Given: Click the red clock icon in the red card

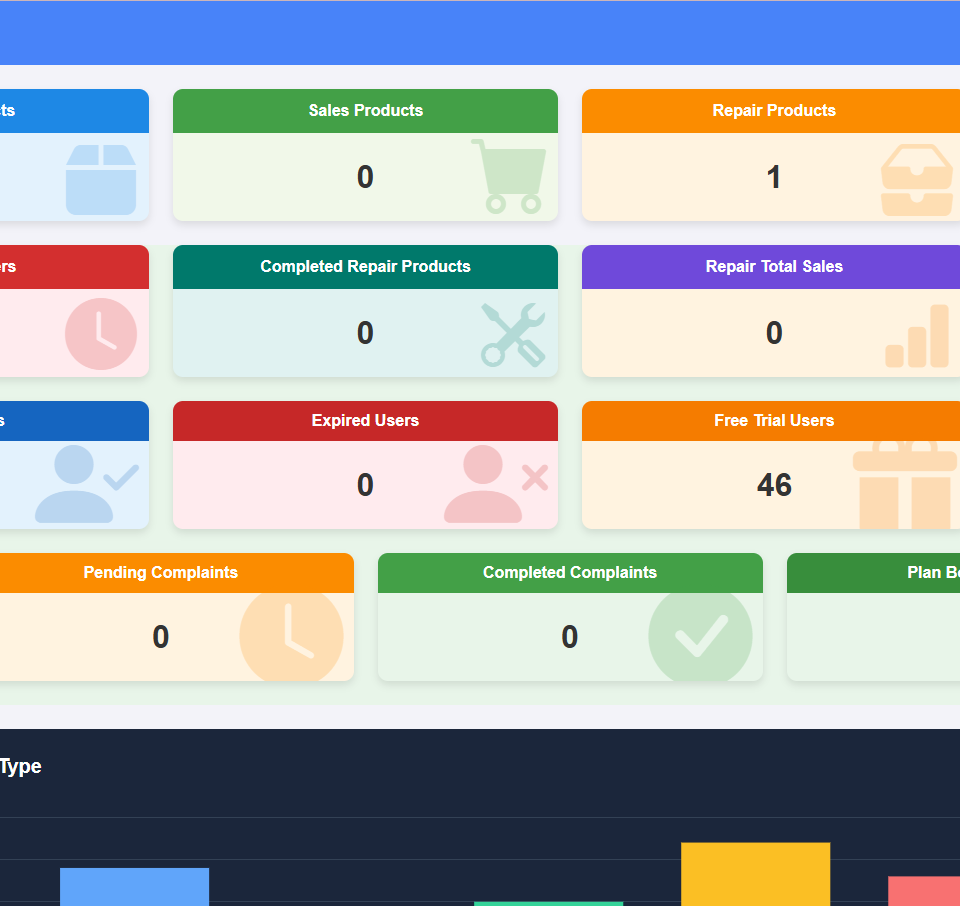Looking at the screenshot, I should 100,334.
